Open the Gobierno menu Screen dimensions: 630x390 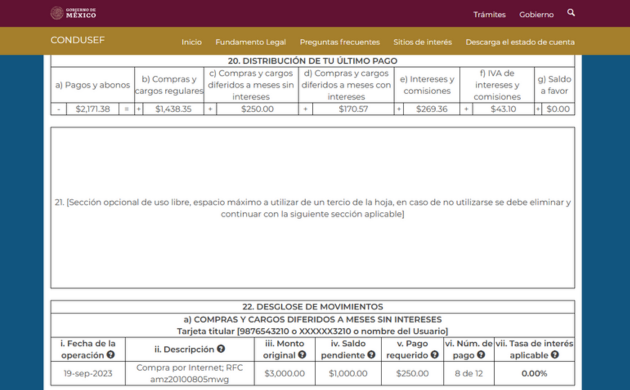(536, 14)
